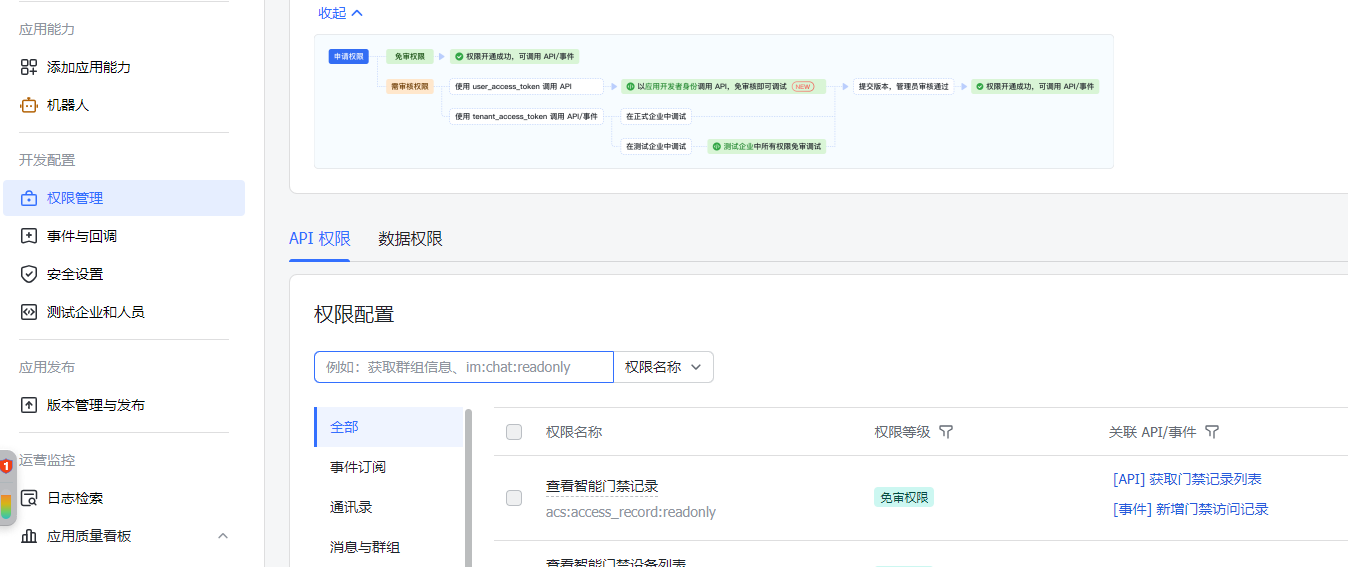Image resolution: width=1348 pixels, height=567 pixels.
Task: Collapse the 应用质量看板 sidebar section
Action: click(223, 536)
